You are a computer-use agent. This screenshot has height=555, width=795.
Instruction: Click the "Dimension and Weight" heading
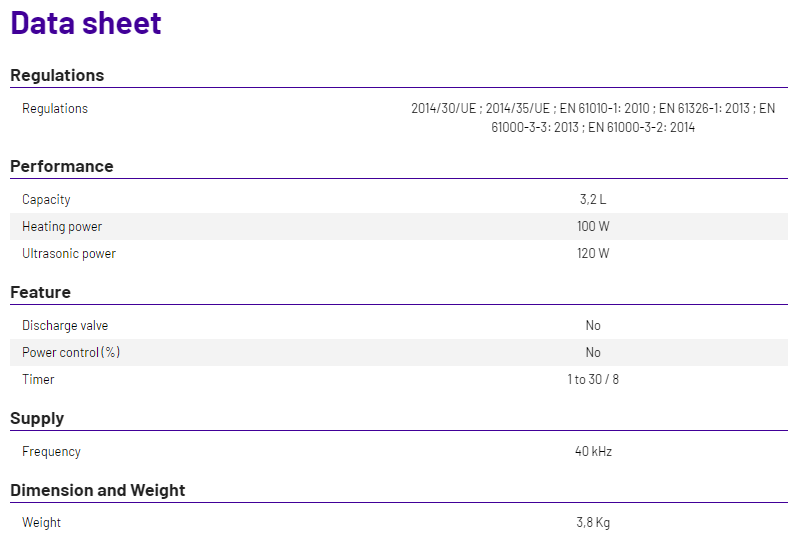pyautogui.click(x=98, y=490)
